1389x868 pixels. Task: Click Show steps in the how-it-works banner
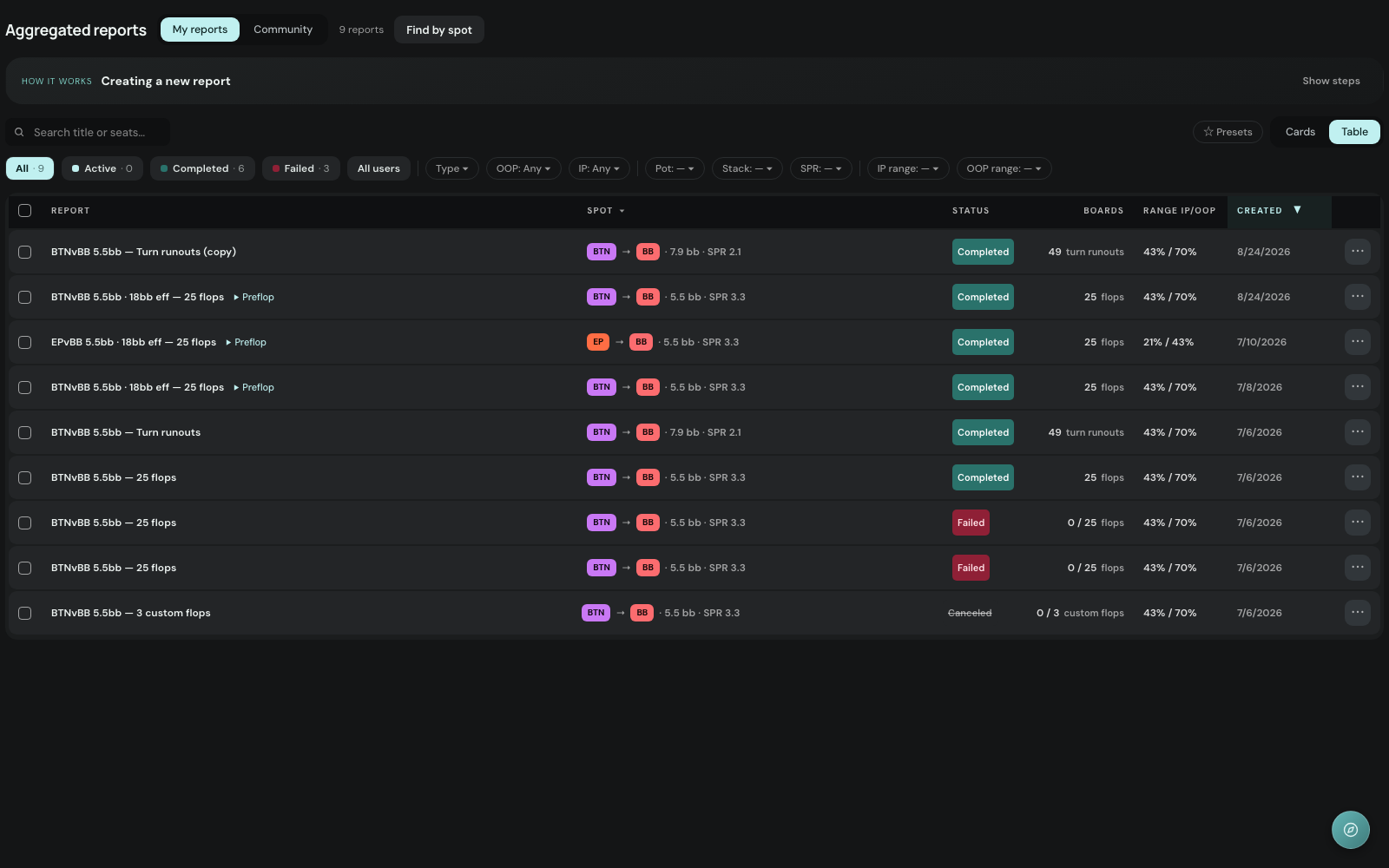[1331, 81]
